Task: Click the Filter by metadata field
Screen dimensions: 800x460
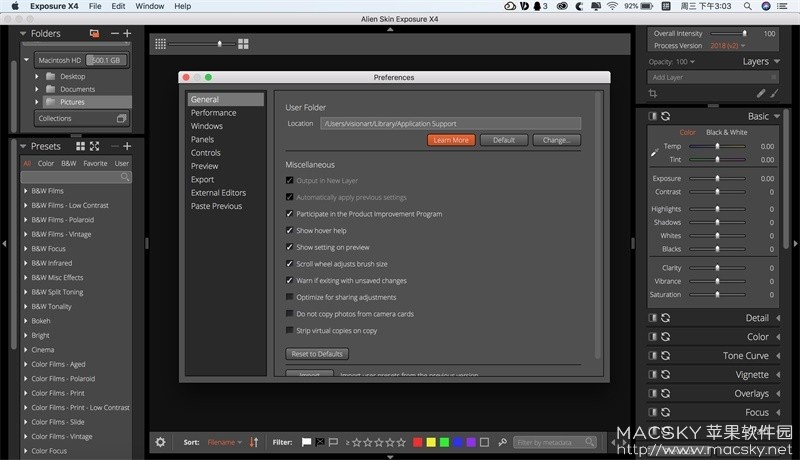Action: click(x=555, y=442)
